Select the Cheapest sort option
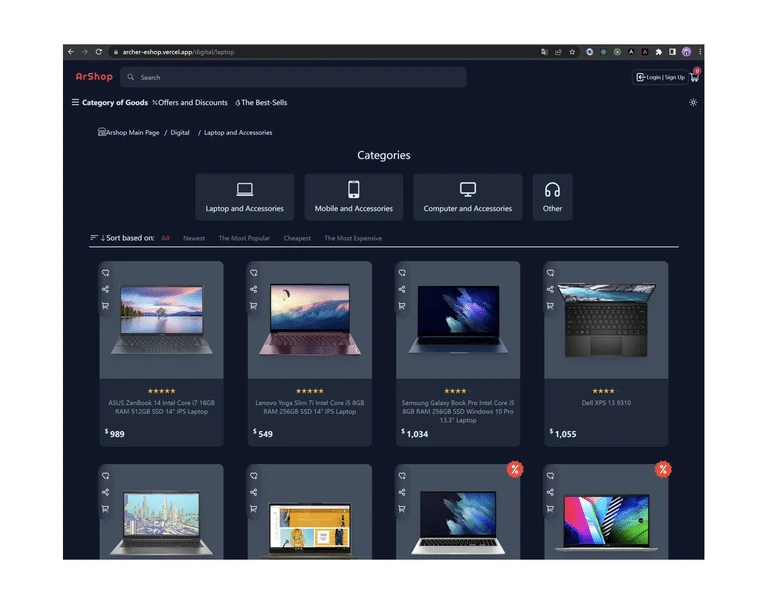This screenshot has height=613, width=762. (297, 239)
